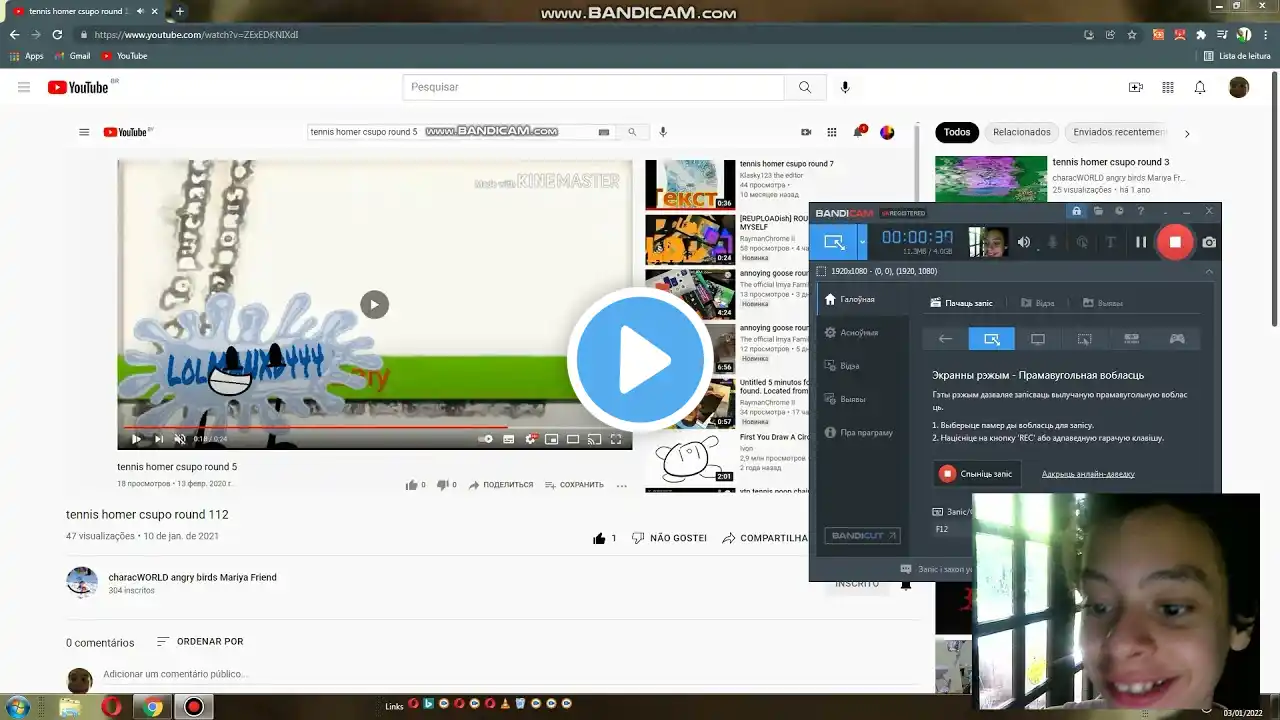Screen dimensions: 1280x720
Task: Select Bandicam game recording mode gamepad icon
Action: [x=1177, y=339]
